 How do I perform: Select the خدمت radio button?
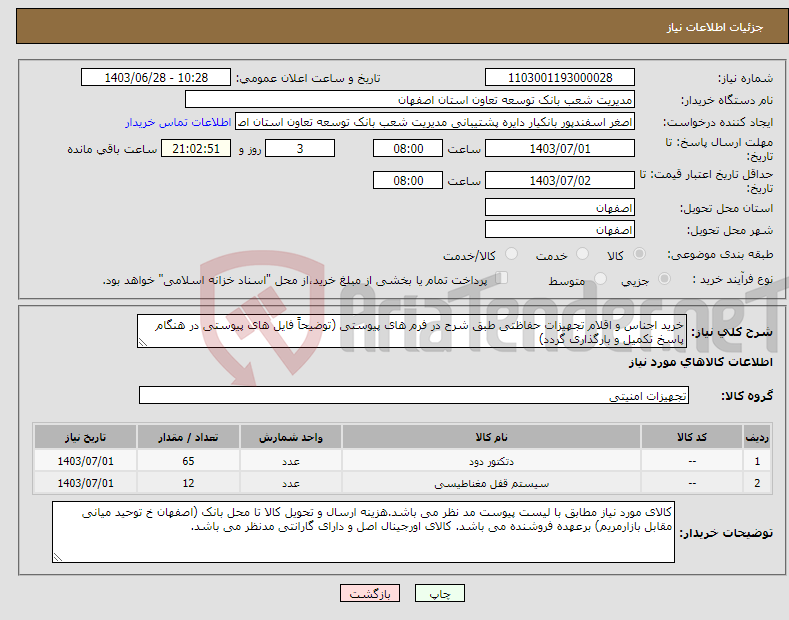(582, 254)
